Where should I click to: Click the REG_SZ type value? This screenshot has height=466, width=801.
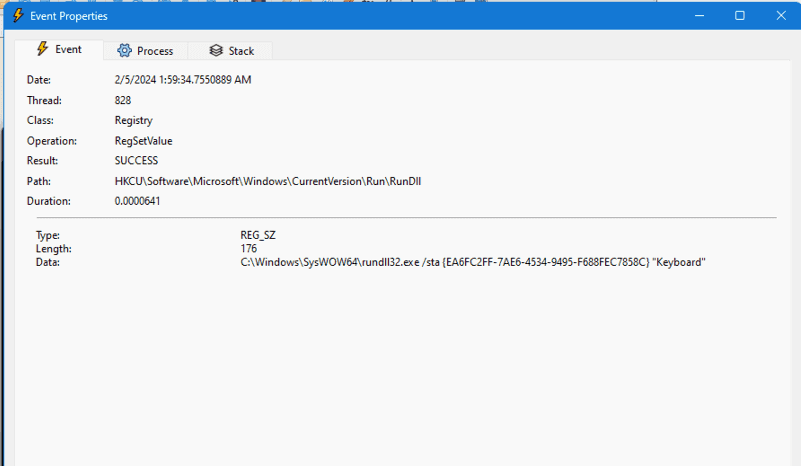point(257,235)
